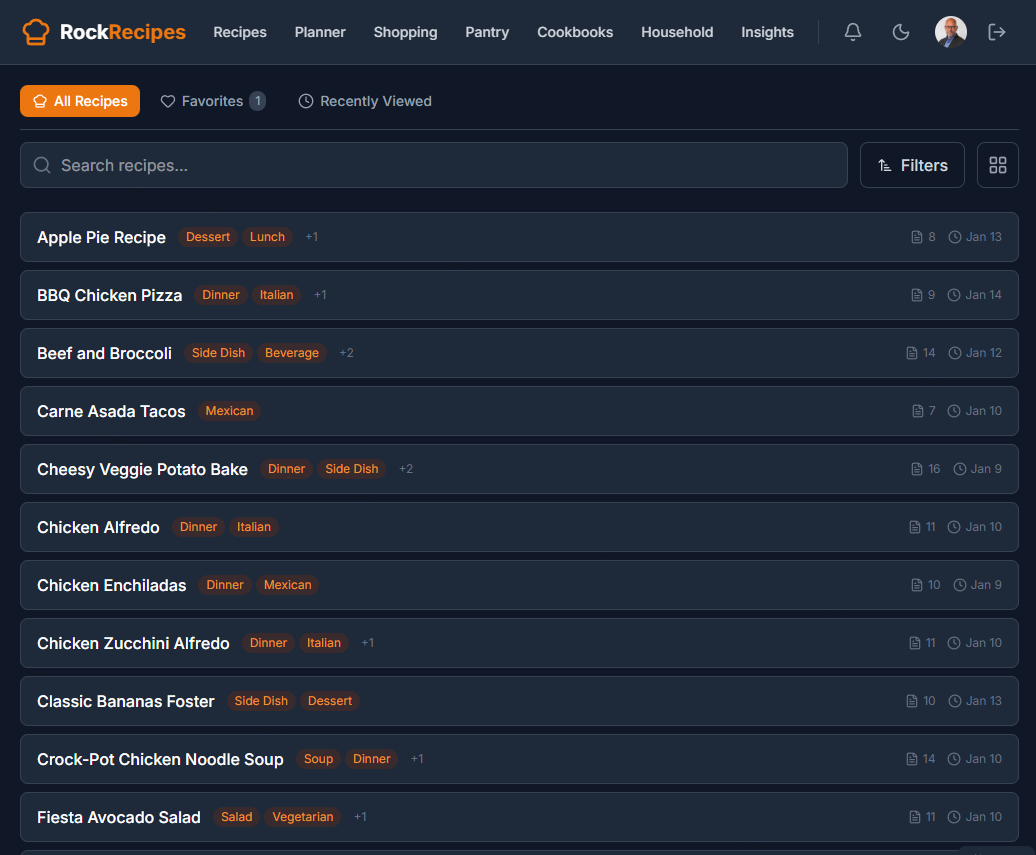The image size is (1036, 855).
Task: Switch to grid view layout
Action: click(x=998, y=165)
